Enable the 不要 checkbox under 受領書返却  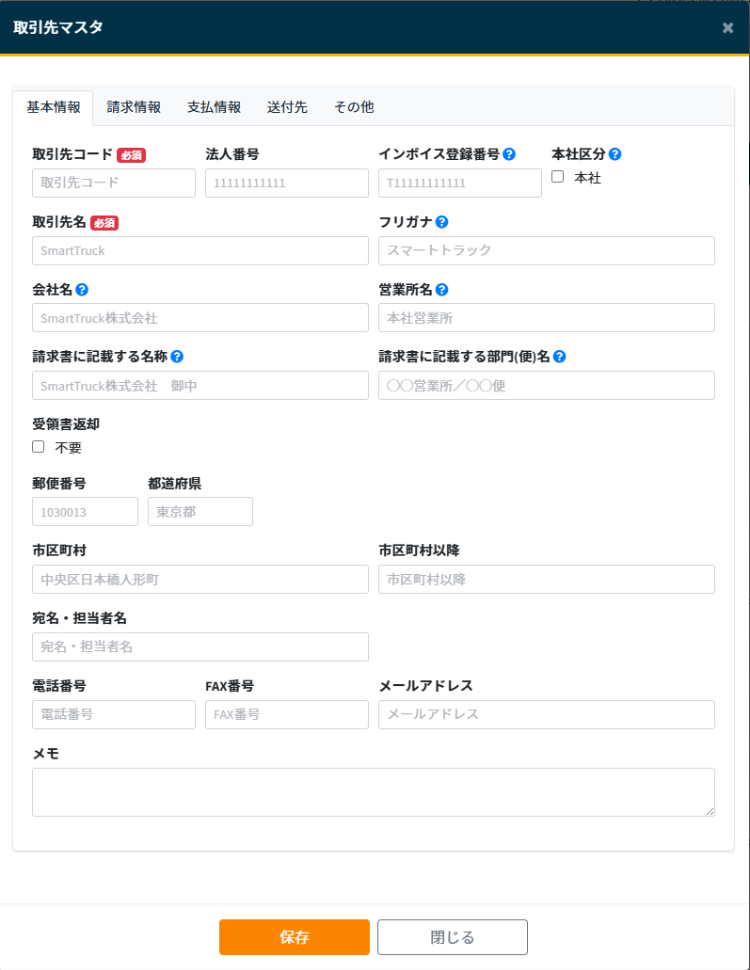(x=38, y=447)
